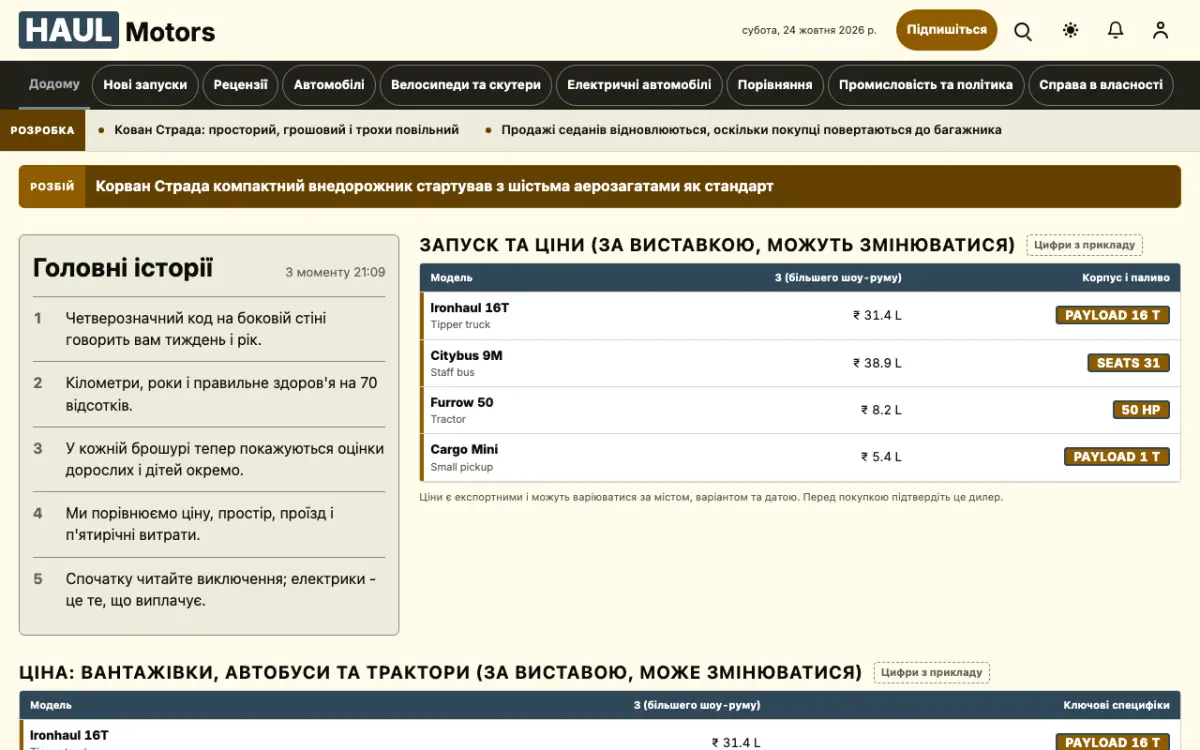Click the HAUL Motors logo
The image size is (1200, 750).
(117, 31)
